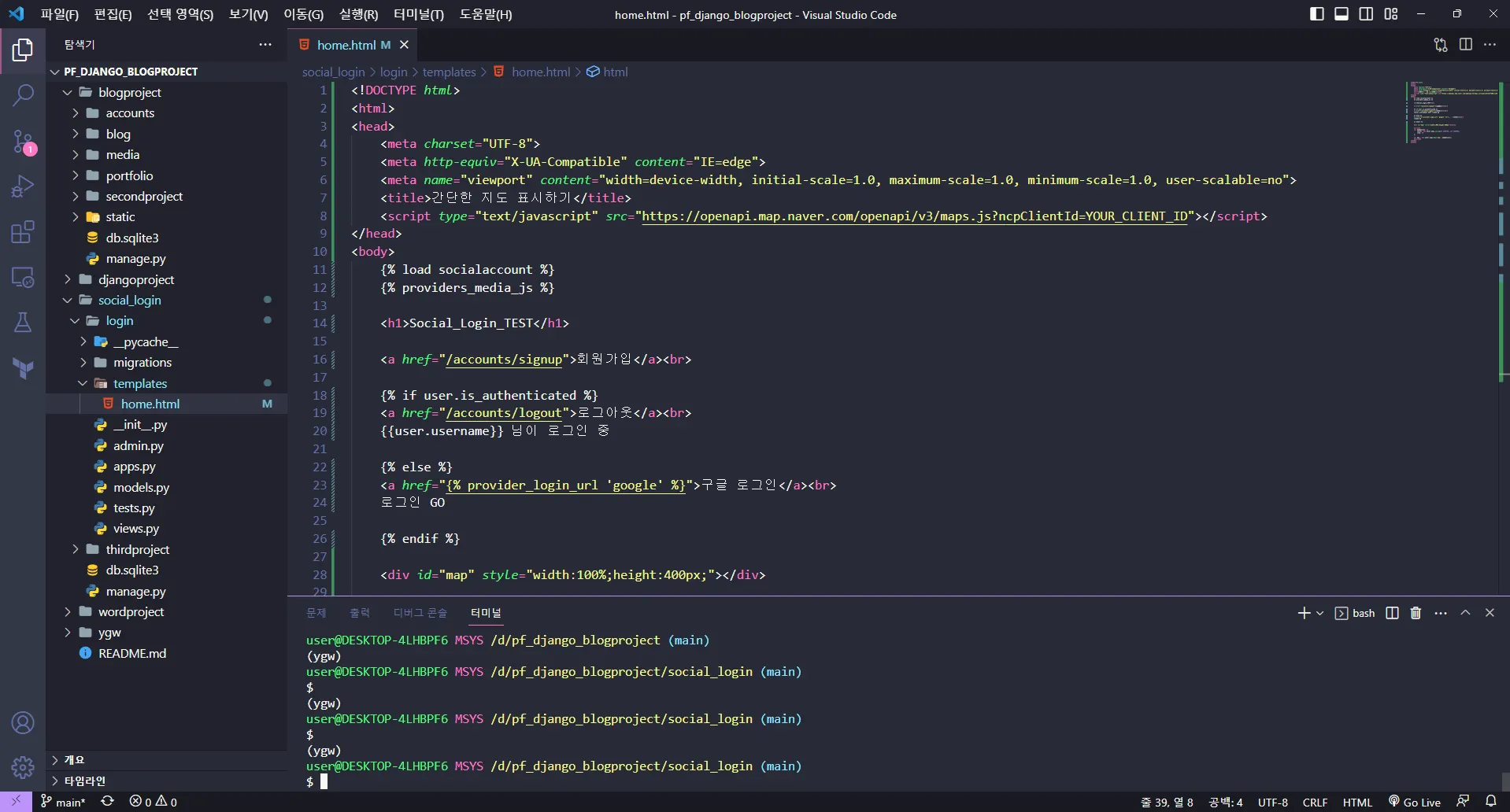Open the Extensions view

(23, 232)
